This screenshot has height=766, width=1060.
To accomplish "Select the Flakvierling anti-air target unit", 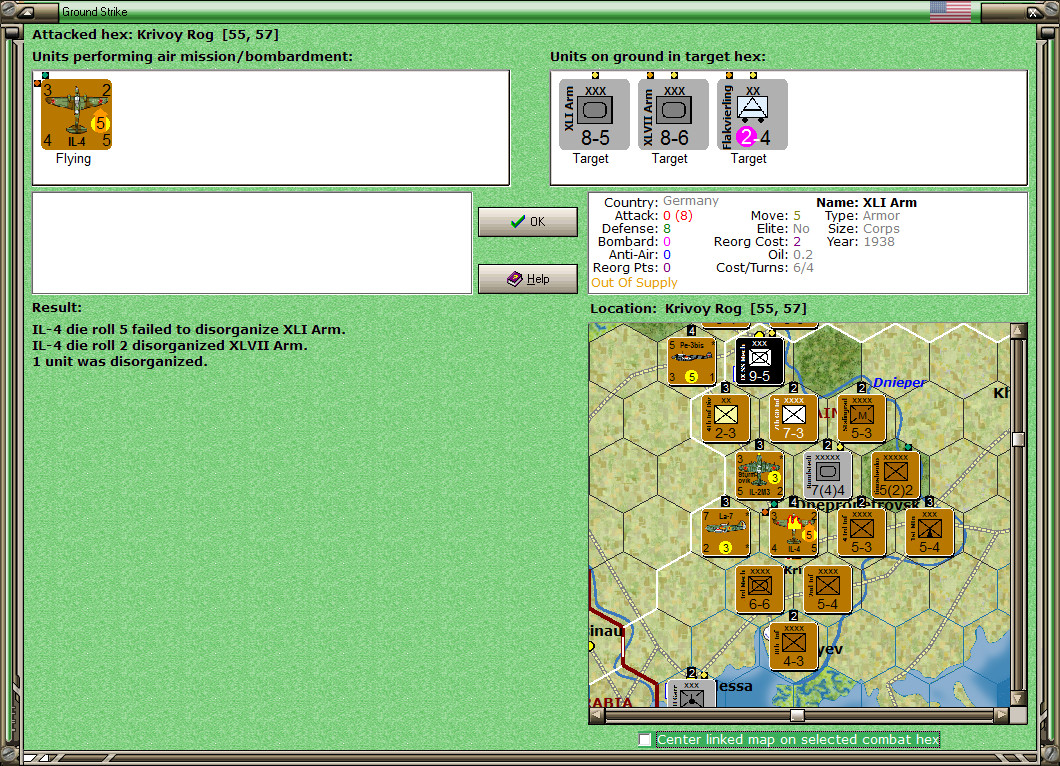I will 752,115.
